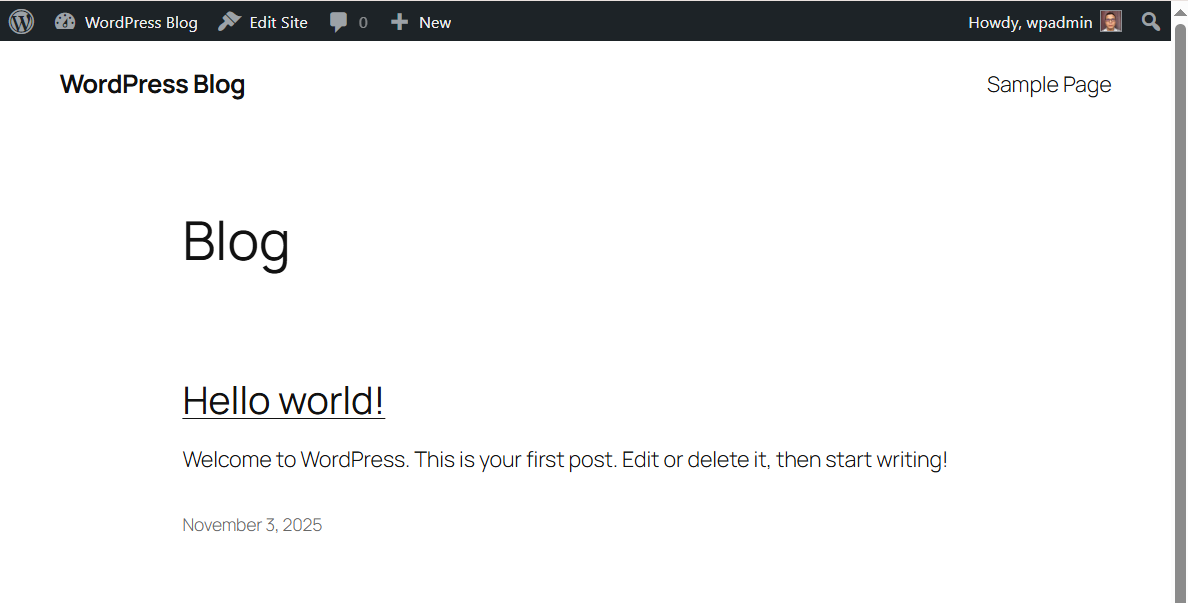
Task: Click the wpadmin avatar picture
Action: 1111,21
